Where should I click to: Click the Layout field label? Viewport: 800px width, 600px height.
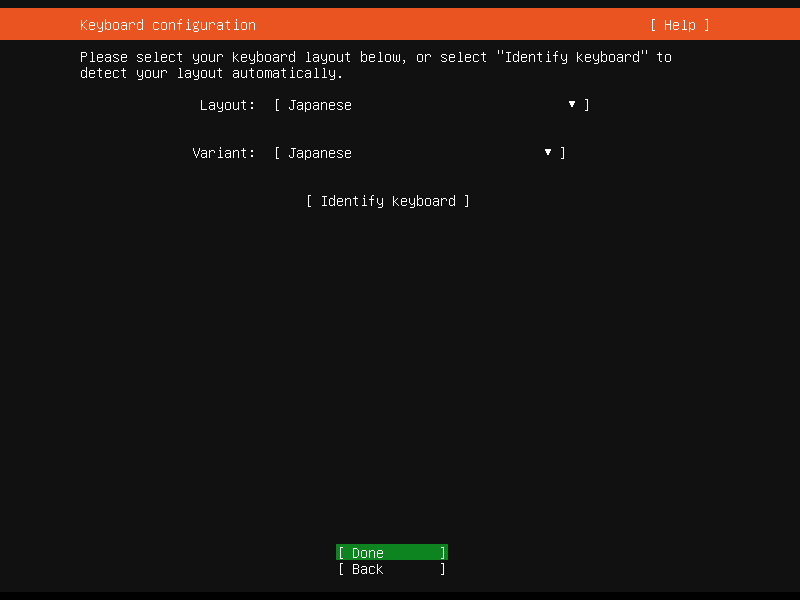click(x=227, y=104)
